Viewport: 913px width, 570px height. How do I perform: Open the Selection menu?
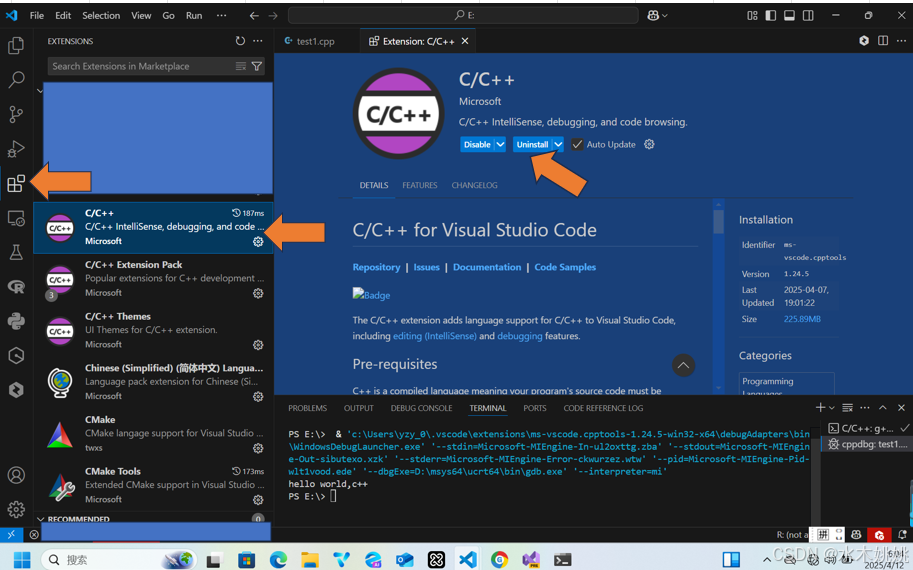[101, 16]
